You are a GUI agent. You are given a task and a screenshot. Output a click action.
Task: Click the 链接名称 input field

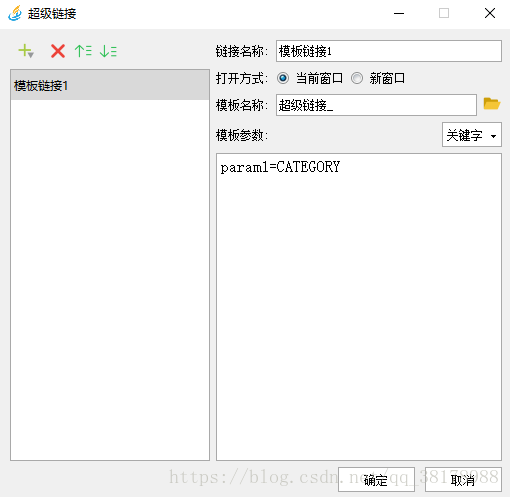(x=389, y=51)
